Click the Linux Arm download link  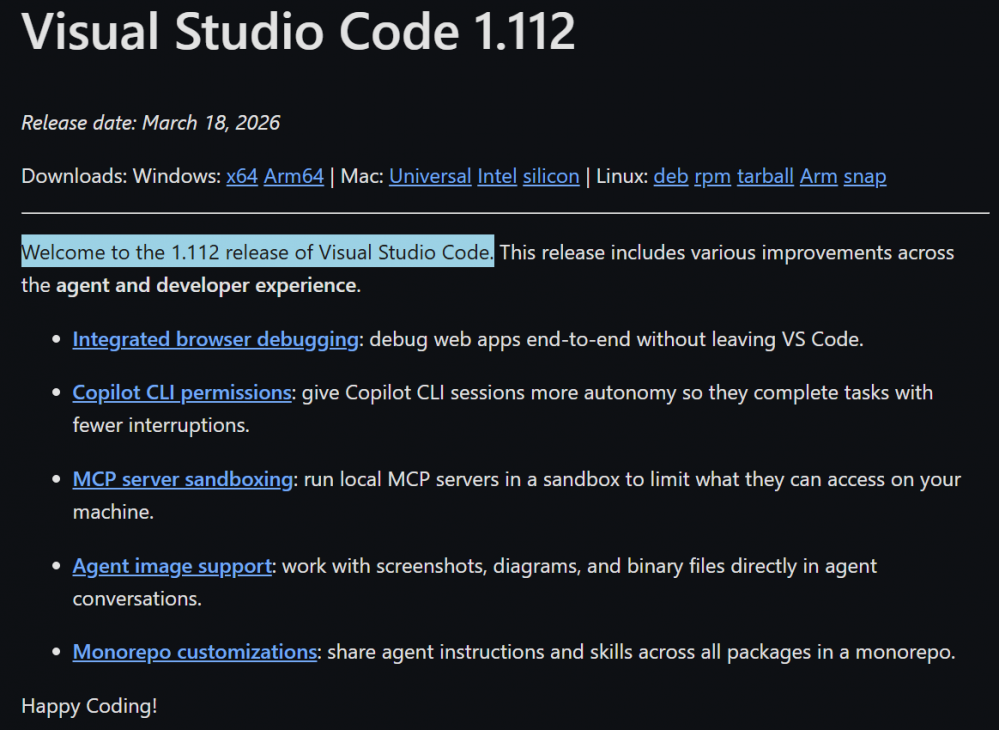click(818, 177)
